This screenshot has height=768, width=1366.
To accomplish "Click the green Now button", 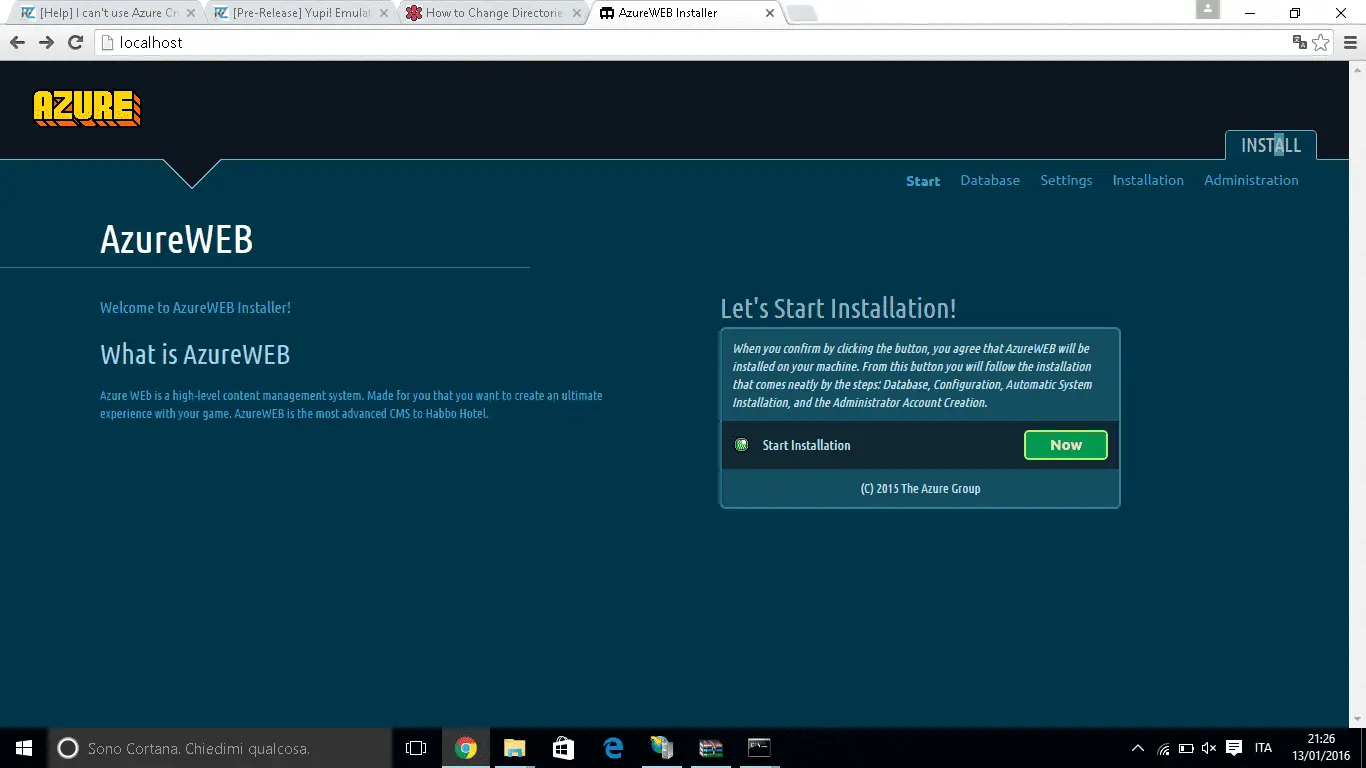I will (x=1066, y=445).
